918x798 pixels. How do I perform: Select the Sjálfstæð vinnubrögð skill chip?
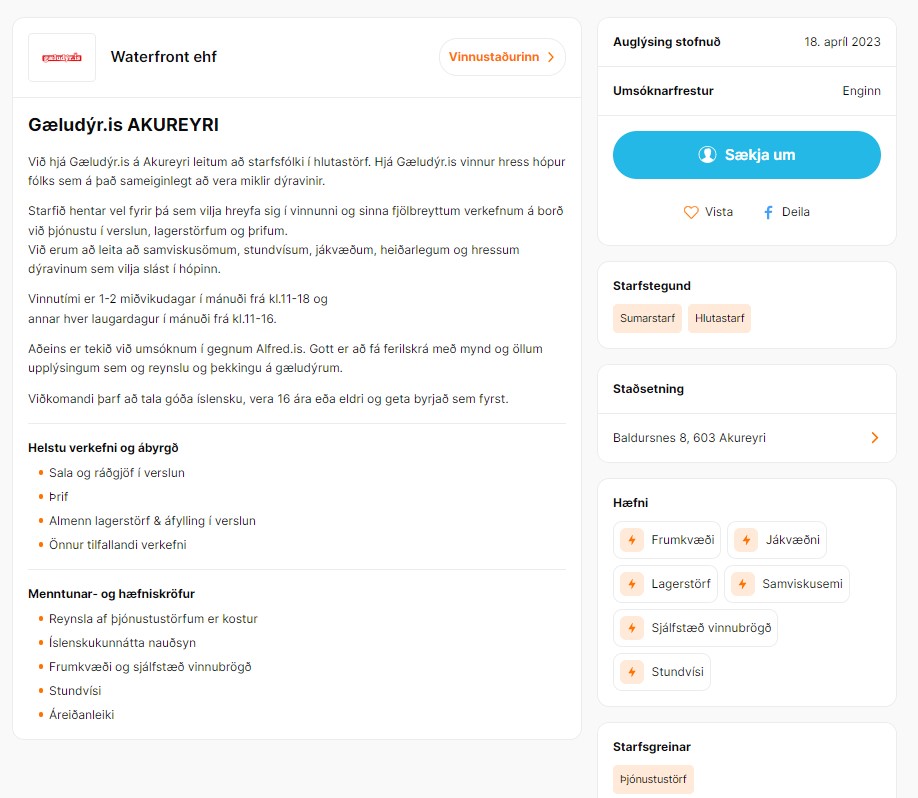[x=696, y=628]
